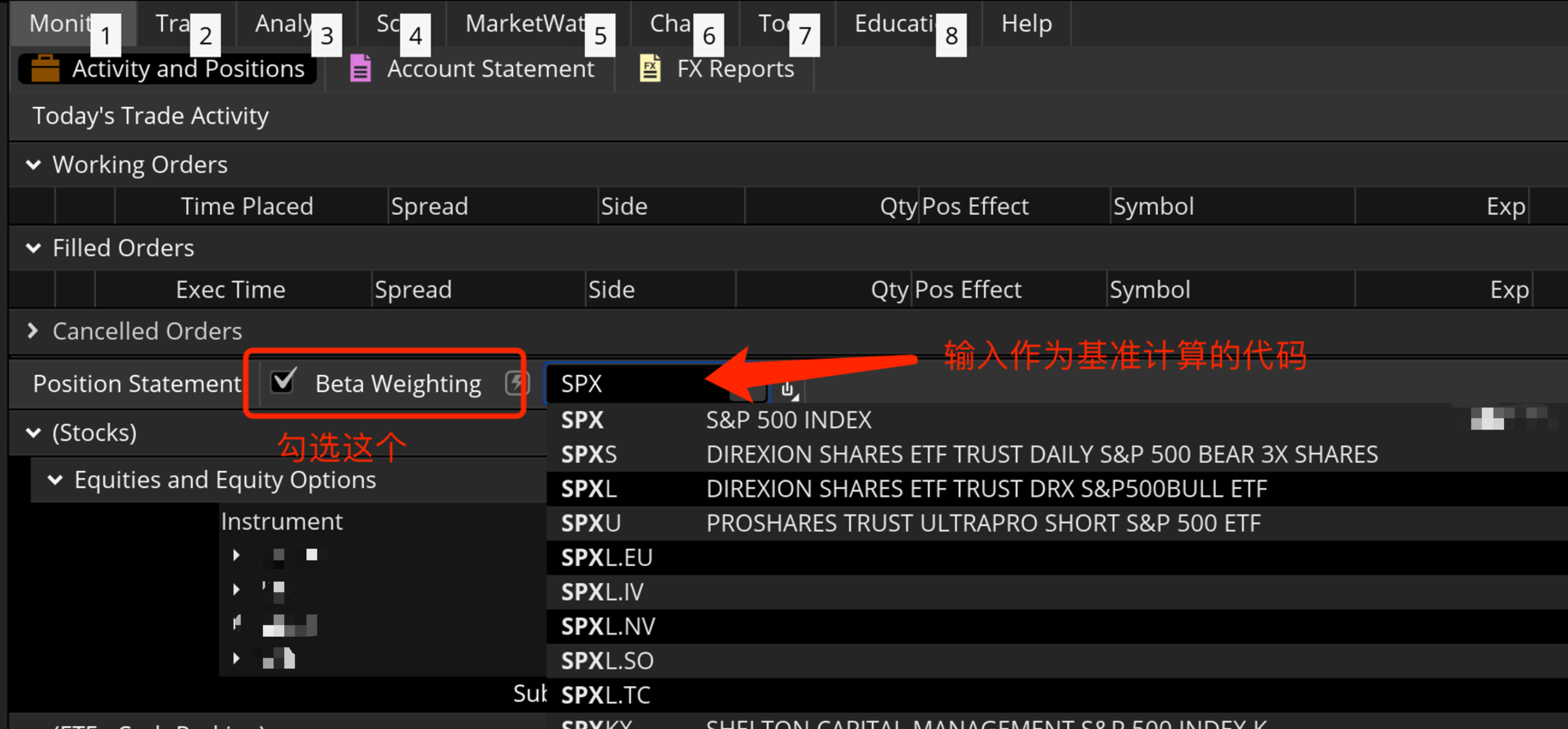Open the Education tab
Image resolution: width=1568 pixels, height=729 pixels.
[909, 23]
